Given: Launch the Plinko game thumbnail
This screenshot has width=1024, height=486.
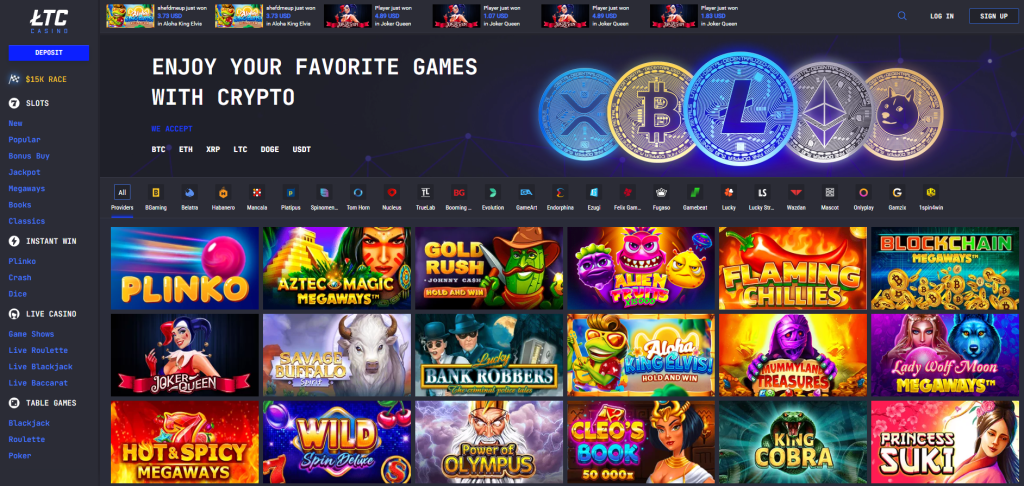Looking at the screenshot, I should pos(185,268).
